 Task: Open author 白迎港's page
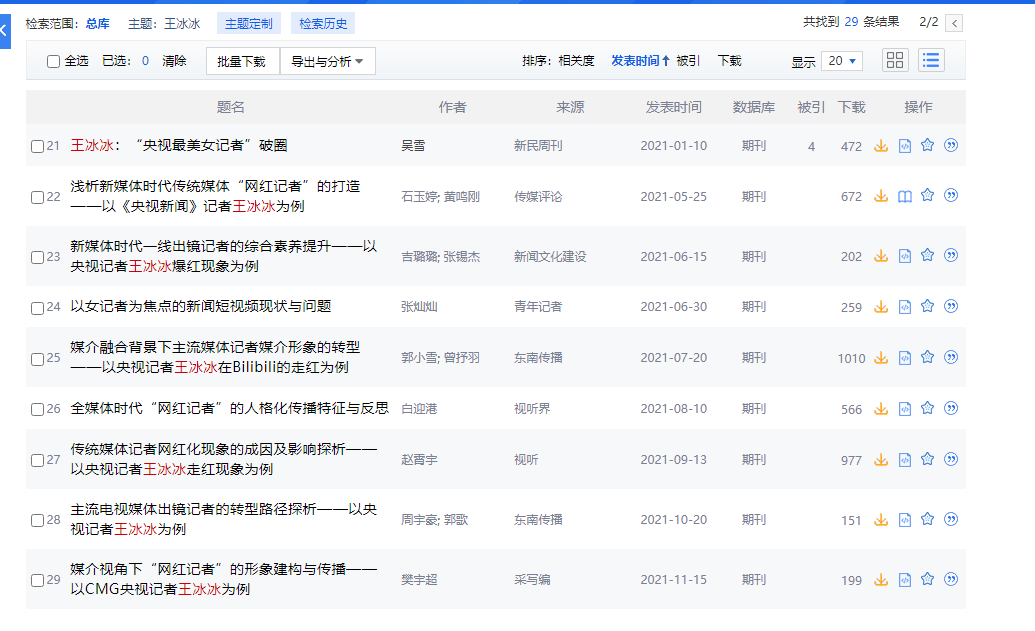pos(419,409)
